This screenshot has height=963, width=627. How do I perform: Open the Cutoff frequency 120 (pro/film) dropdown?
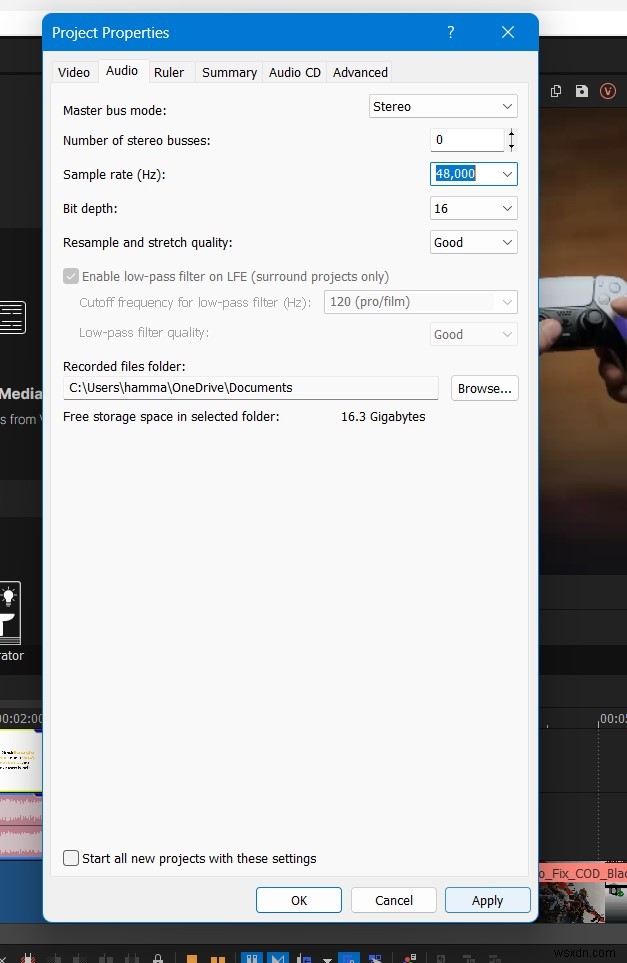click(x=421, y=302)
